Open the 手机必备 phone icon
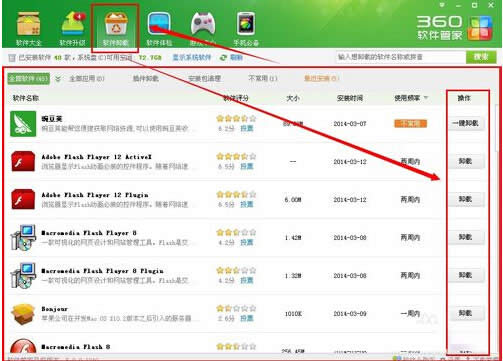Screen dimensions: 503x361 246,23
